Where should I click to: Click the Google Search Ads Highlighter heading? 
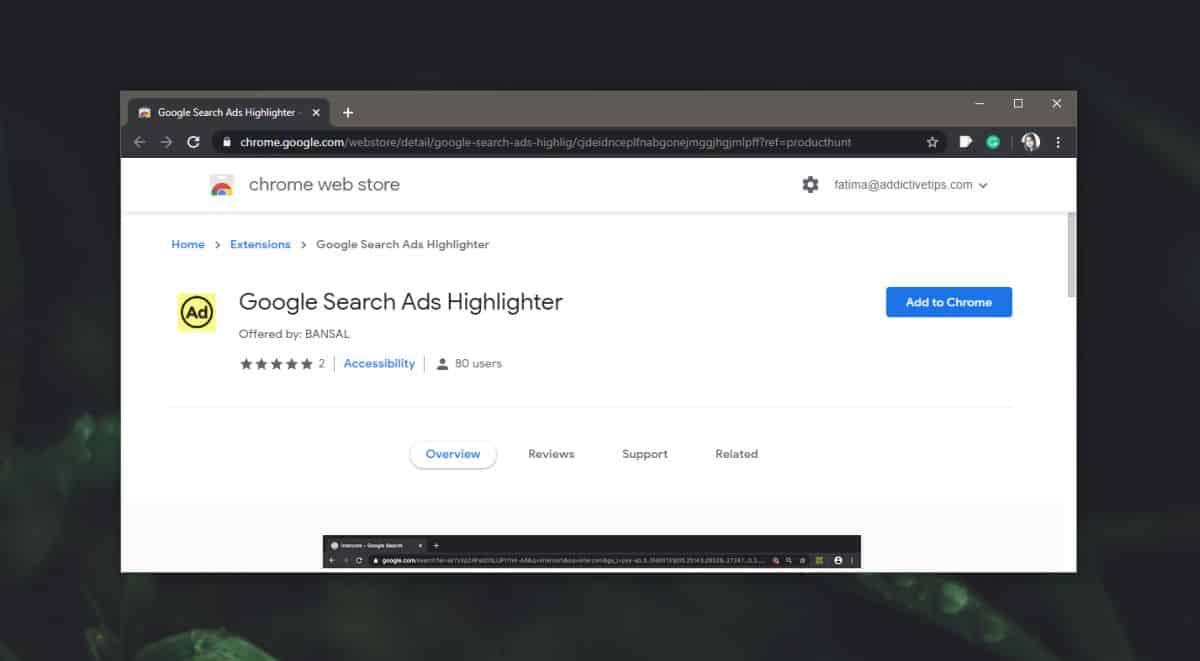pos(401,301)
